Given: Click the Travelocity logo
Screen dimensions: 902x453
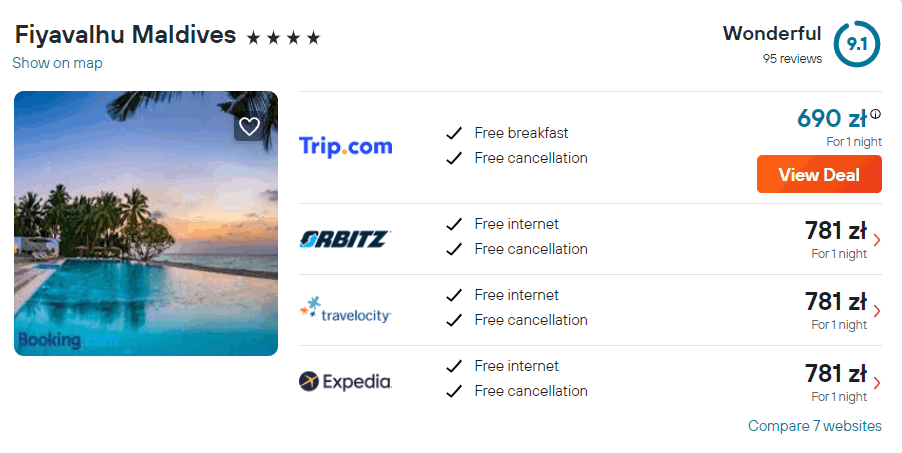Looking at the screenshot, I should coord(345,310).
